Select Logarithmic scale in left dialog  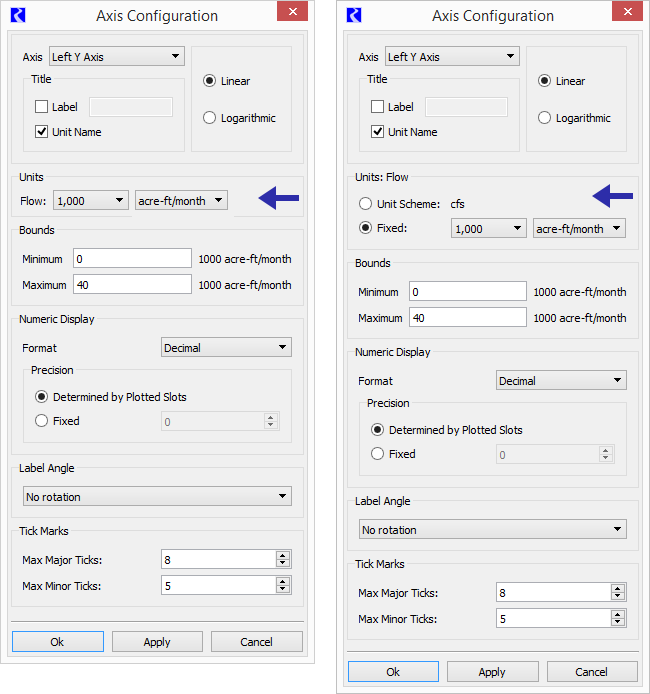tap(209, 118)
